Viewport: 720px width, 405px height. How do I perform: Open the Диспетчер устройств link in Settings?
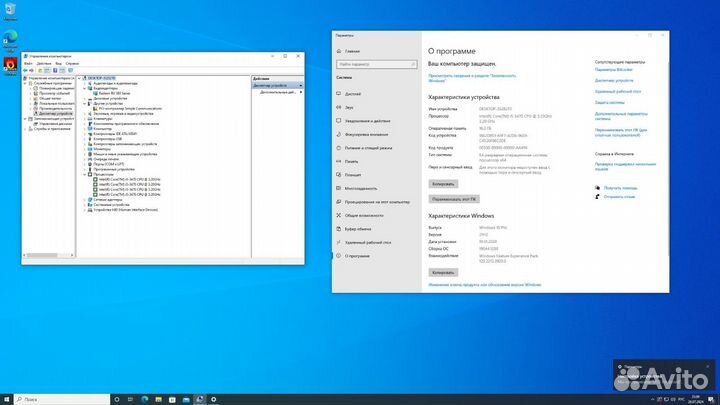[x=614, y=80]
